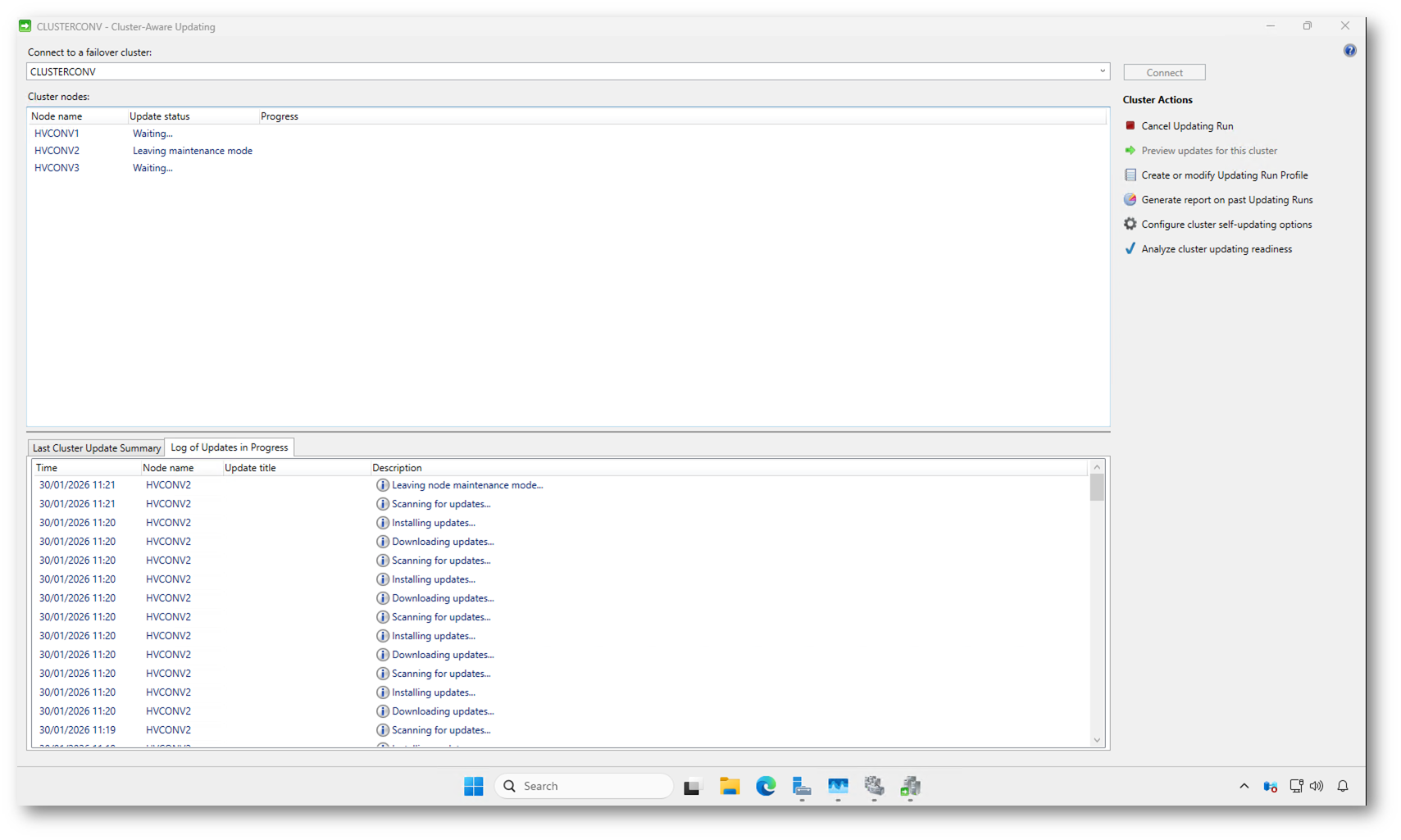Select Log of Updates in Progress tab

tap(229, 447)
